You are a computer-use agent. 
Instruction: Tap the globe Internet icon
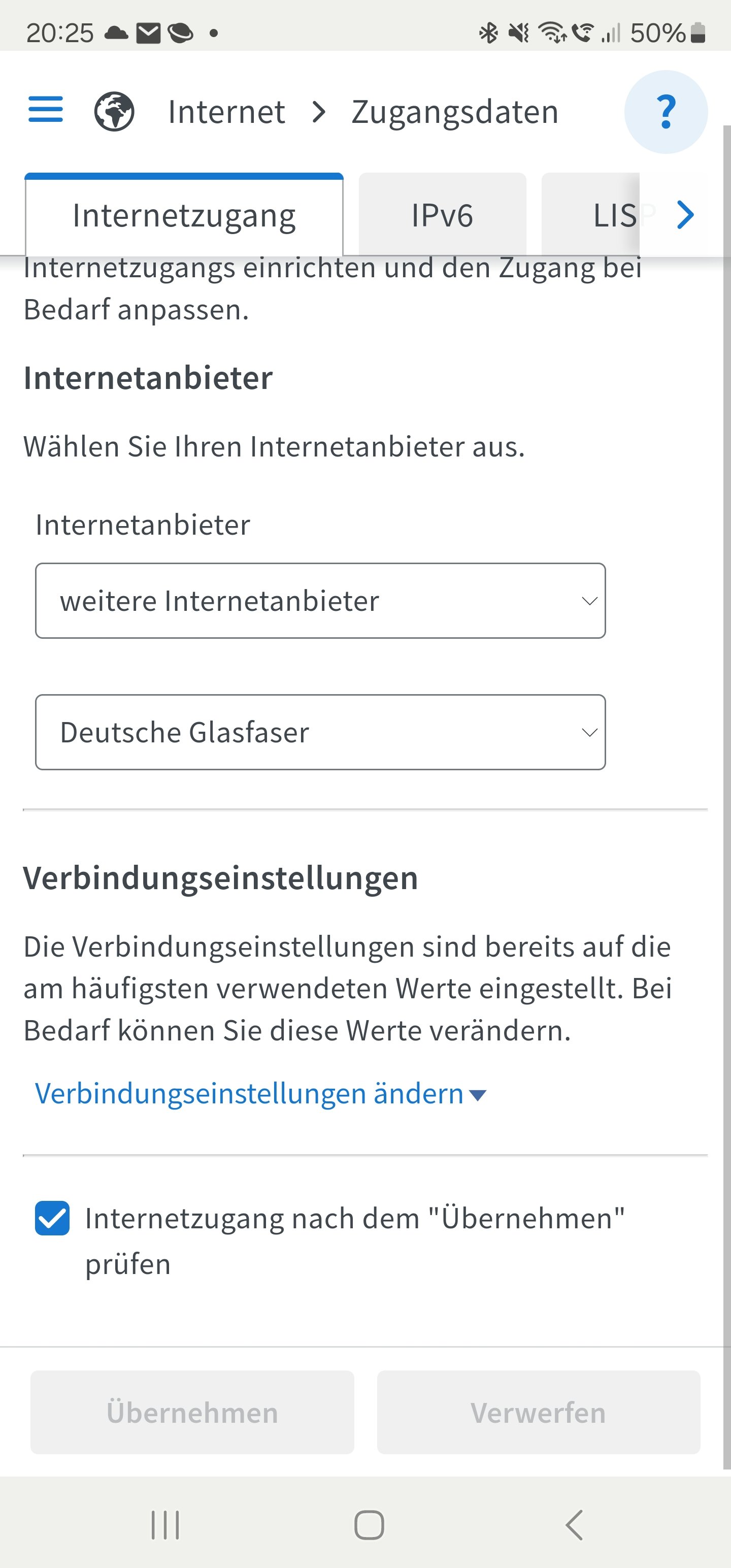(114, 111)
